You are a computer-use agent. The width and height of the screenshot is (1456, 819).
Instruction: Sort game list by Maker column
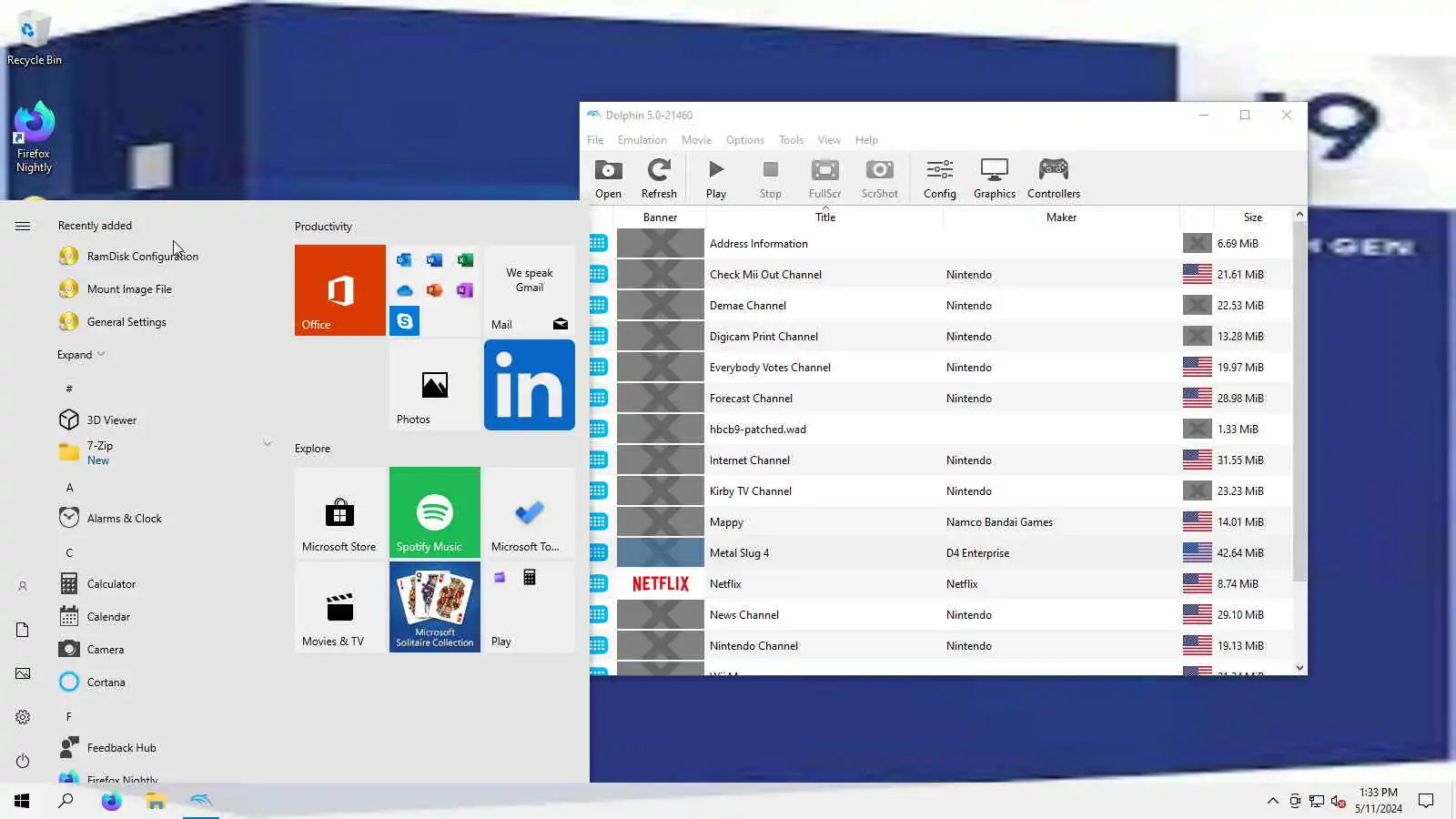point(1061,217)
